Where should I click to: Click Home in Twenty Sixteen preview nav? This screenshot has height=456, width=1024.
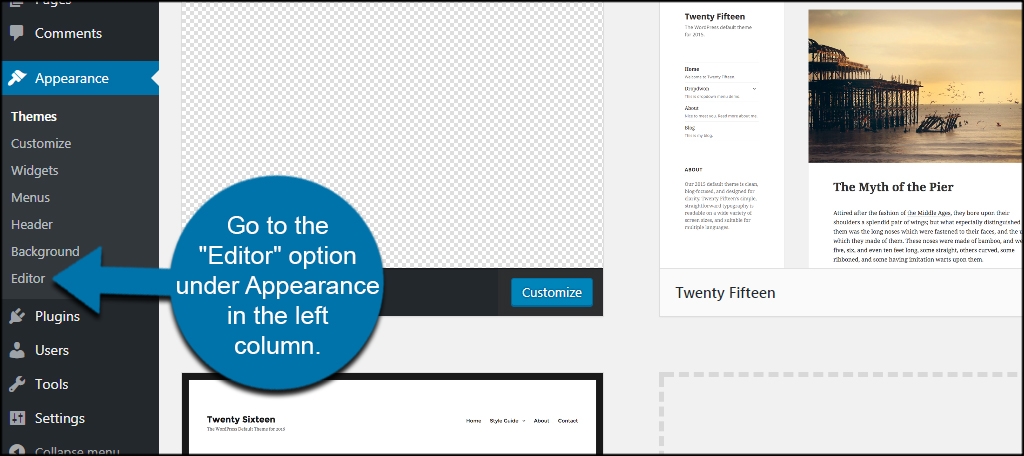(473, 421)
